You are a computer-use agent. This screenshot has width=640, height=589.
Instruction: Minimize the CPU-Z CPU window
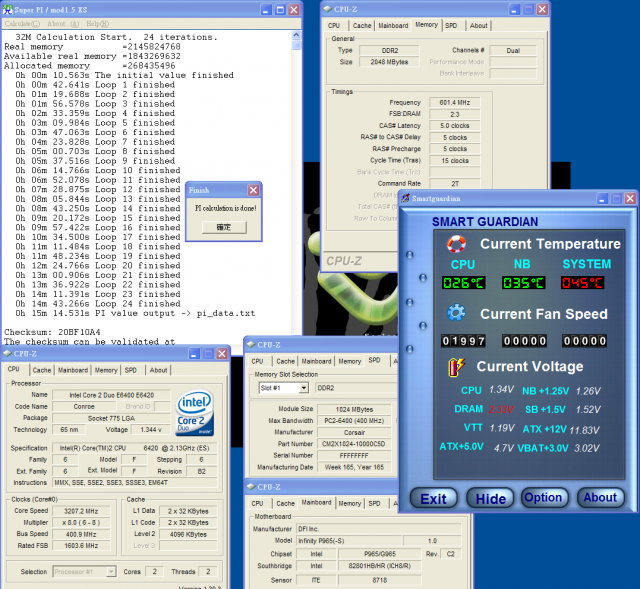pos(194,353)
